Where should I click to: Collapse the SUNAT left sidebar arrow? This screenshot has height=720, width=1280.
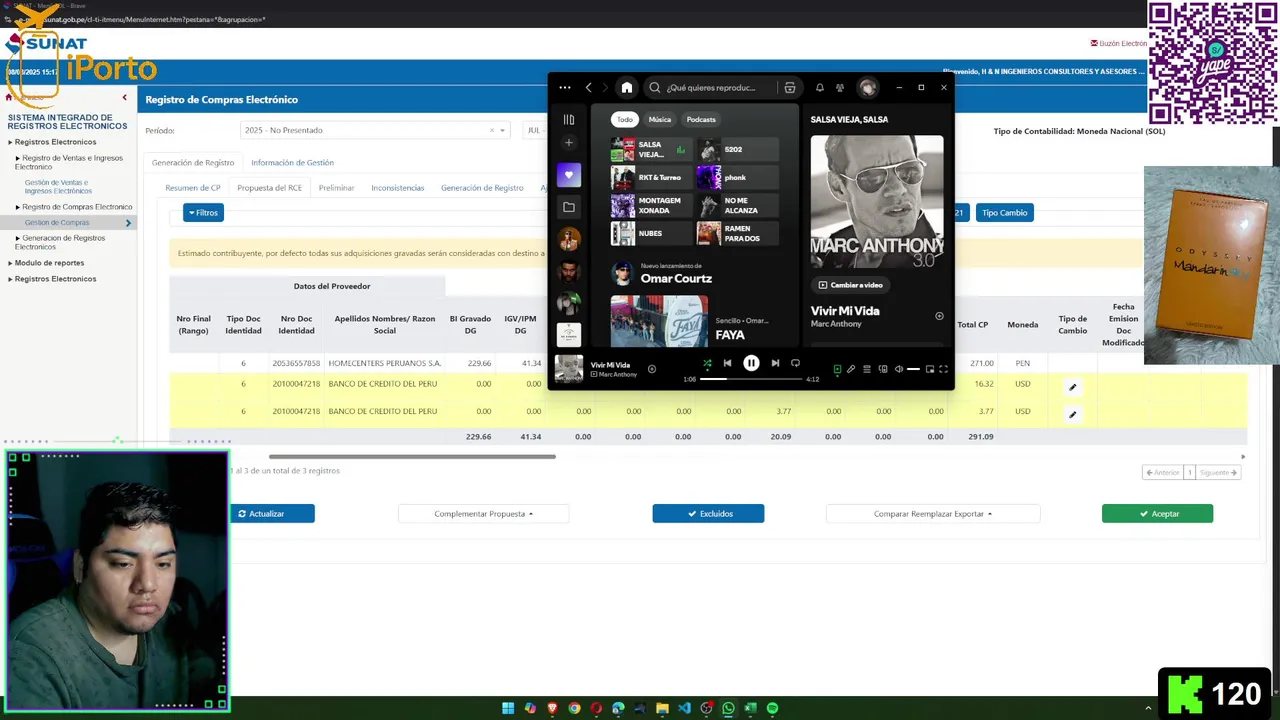pyautogui.click(x=125, y=98)
